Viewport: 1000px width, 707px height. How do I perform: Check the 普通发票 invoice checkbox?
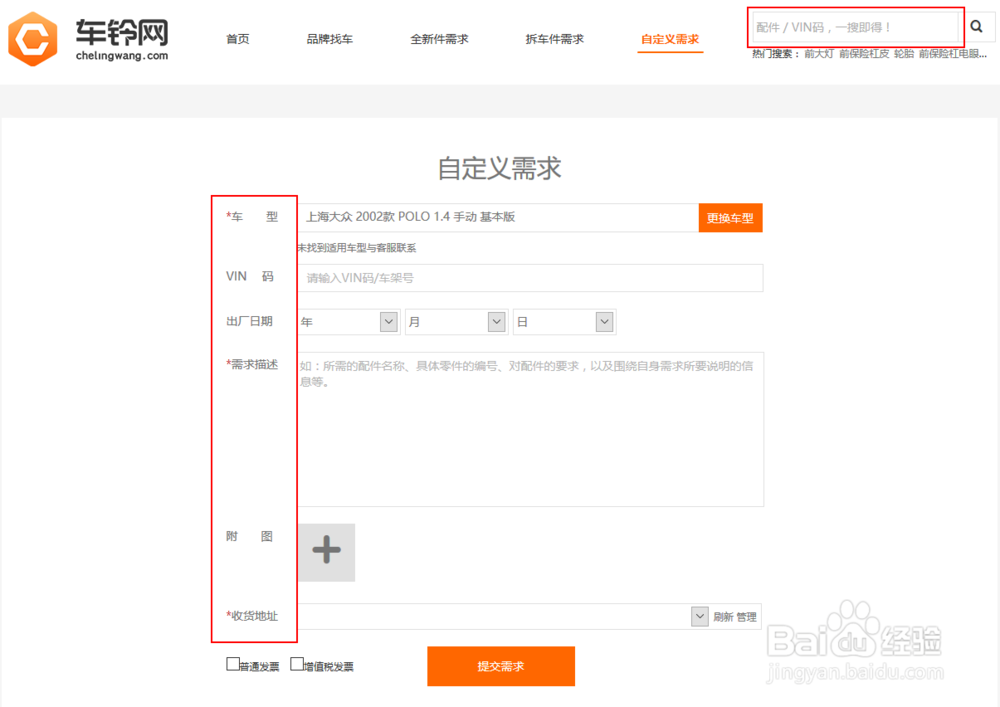click(233, 663)
